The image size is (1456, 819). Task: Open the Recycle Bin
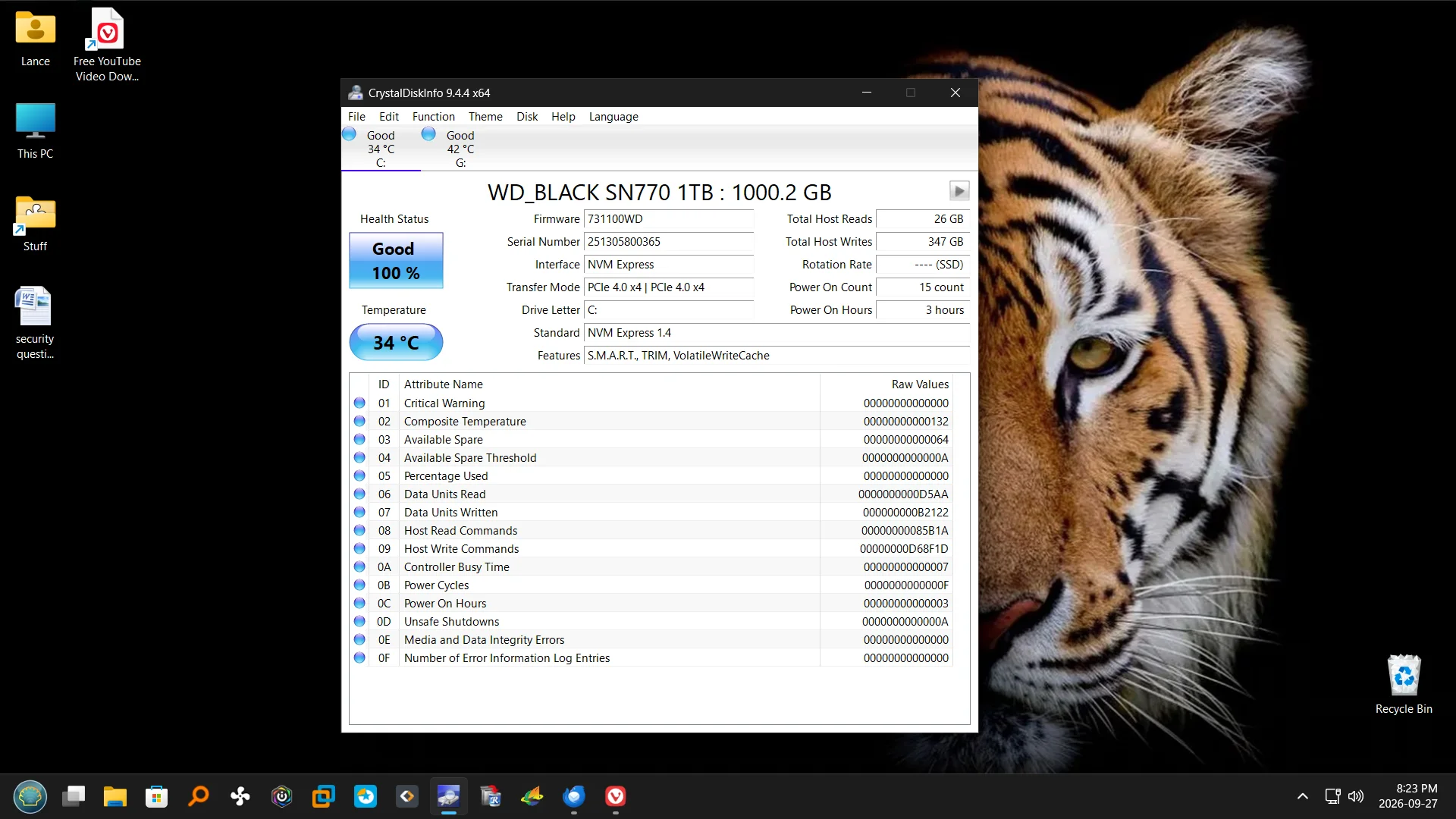pos(1404,684)
